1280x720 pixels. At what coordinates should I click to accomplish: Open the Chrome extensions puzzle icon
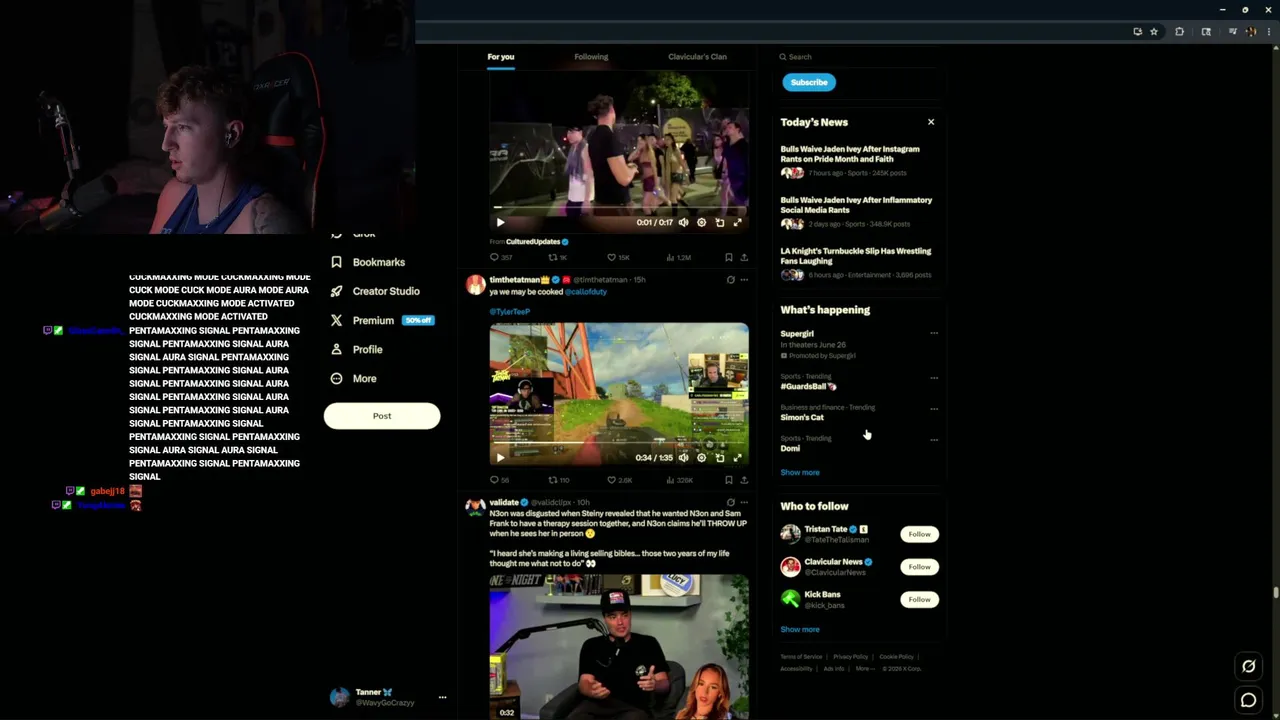click(x=1180, y=32)
